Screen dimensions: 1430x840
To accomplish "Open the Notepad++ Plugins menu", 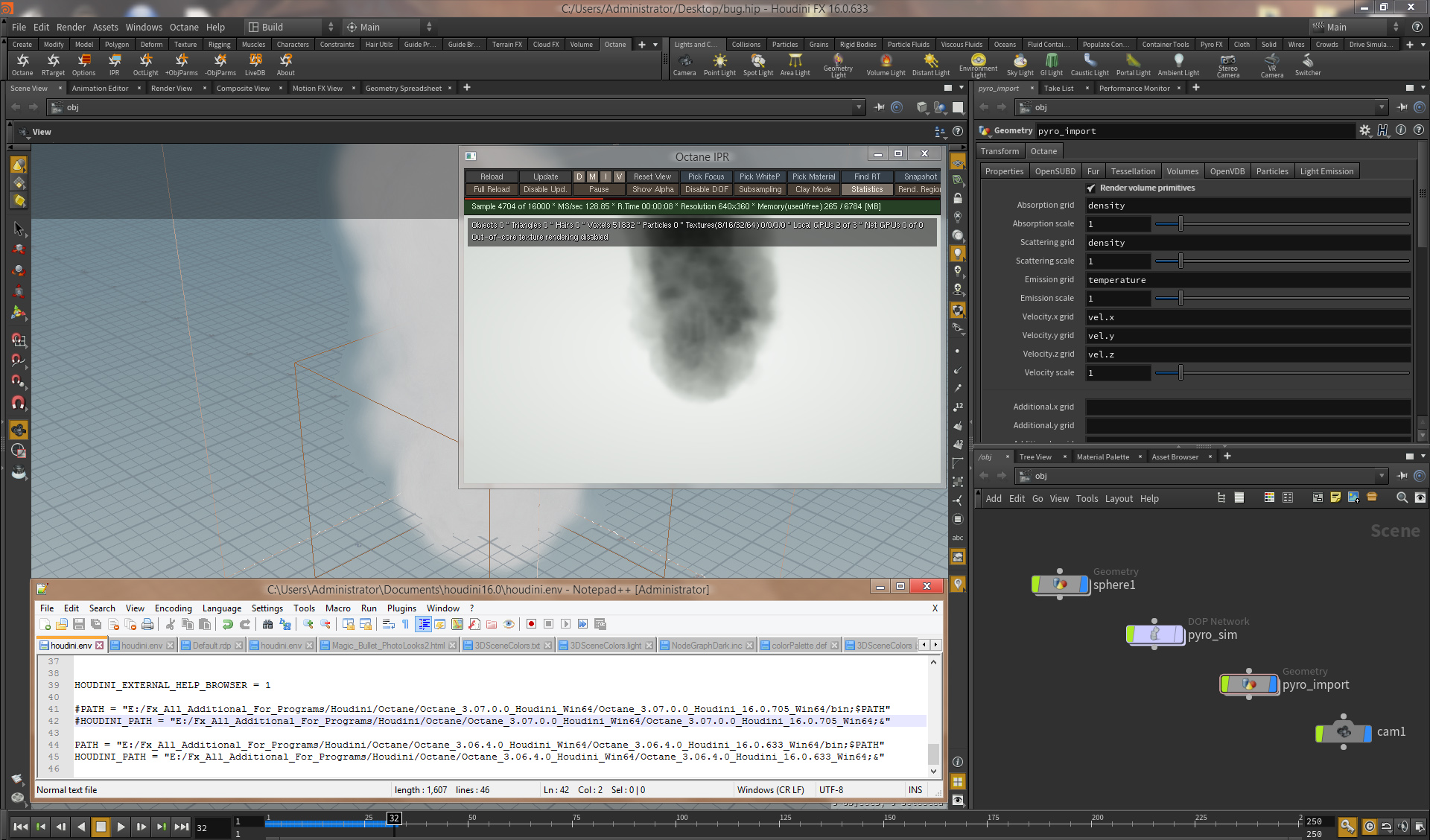I will [x=401, y=608].
